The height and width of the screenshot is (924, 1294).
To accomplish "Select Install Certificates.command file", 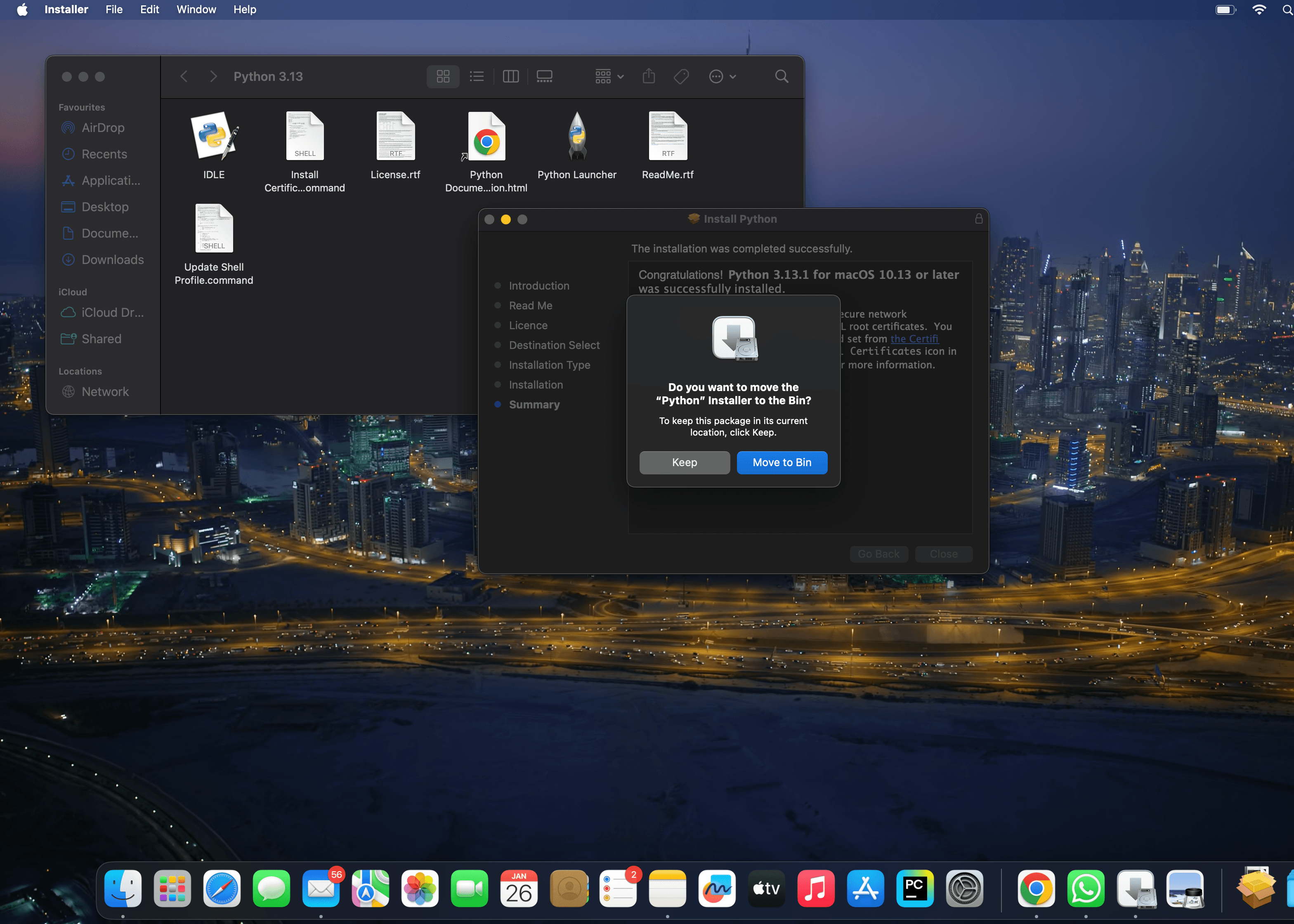I will (305, 152).
